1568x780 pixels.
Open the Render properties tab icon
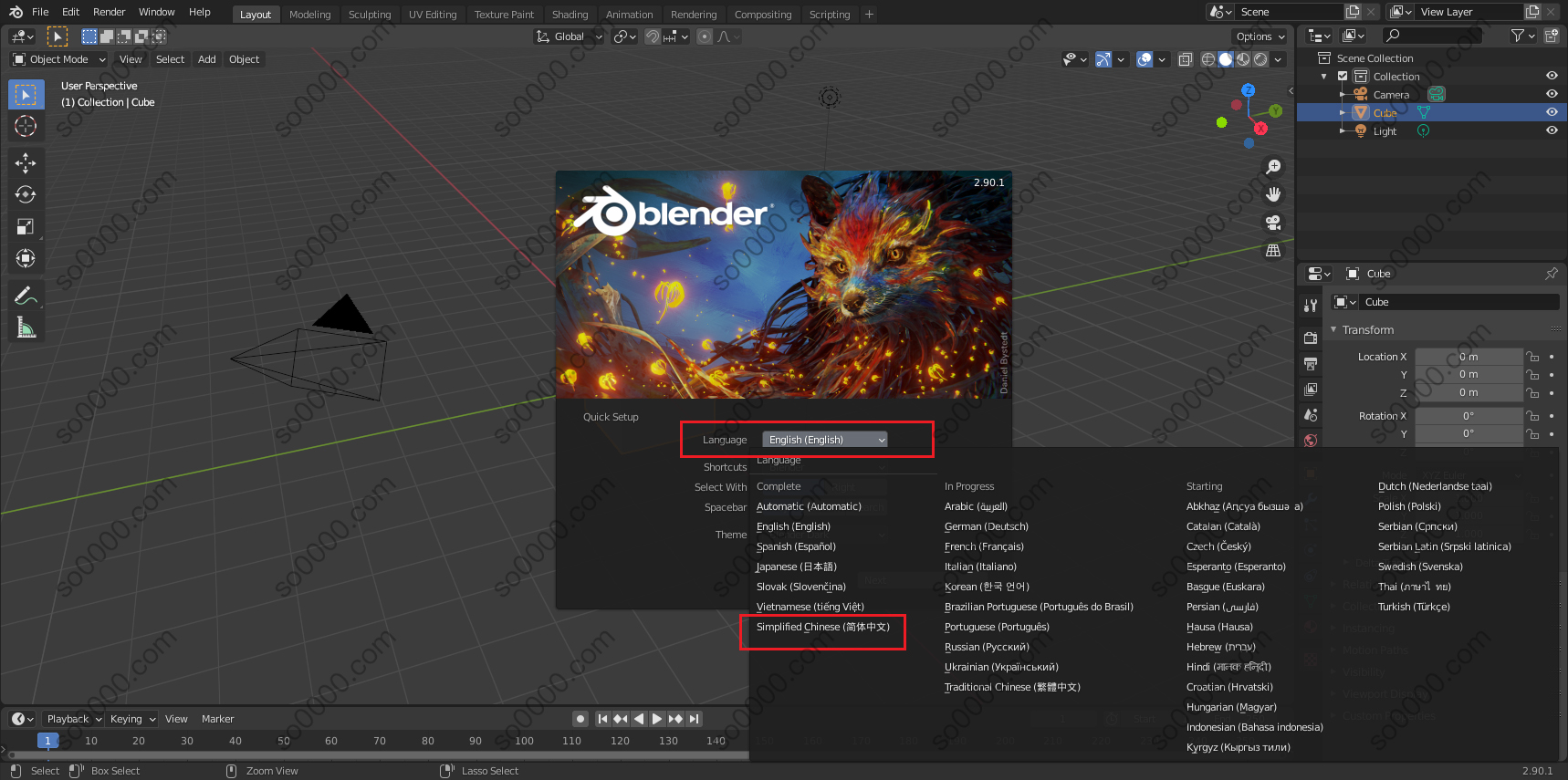1311,338
